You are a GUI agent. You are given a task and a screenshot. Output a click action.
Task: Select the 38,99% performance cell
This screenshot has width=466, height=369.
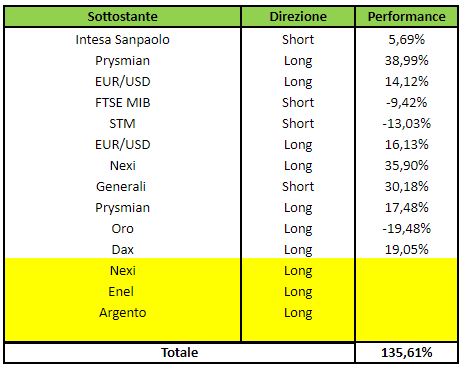click(x=406, y=61)
